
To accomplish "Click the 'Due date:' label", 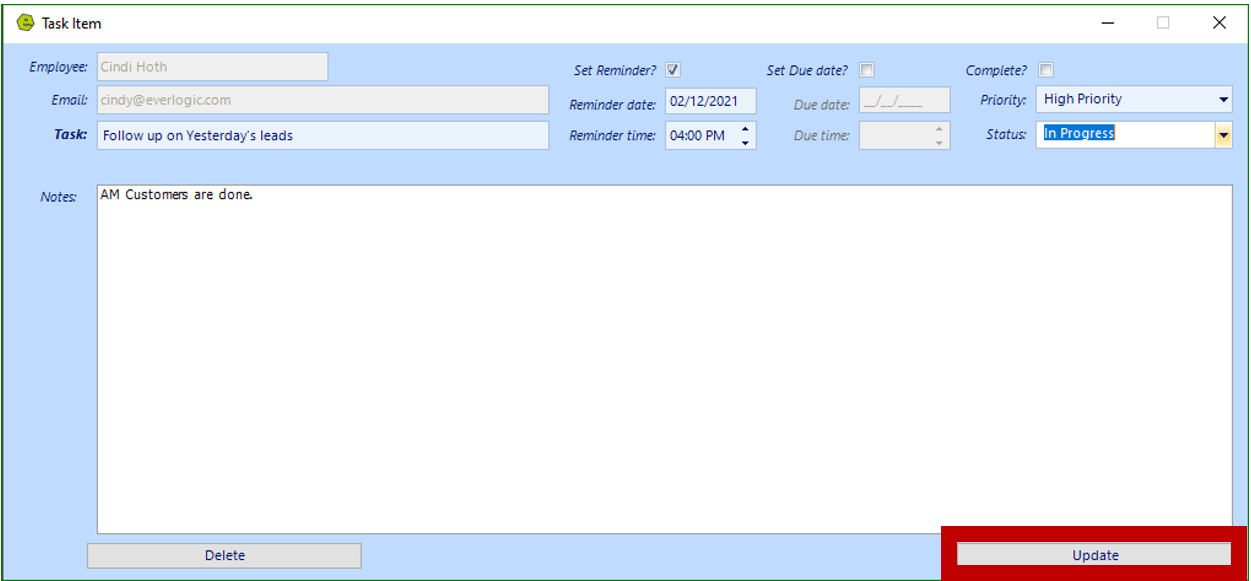I will [822, 105].
